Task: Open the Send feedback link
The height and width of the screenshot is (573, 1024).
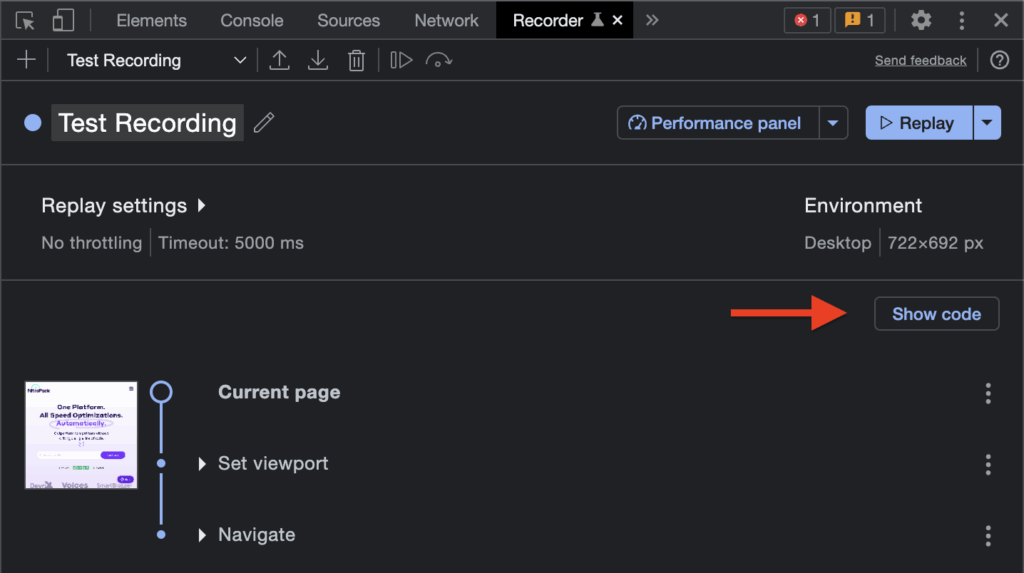Action: pos(920,60)
